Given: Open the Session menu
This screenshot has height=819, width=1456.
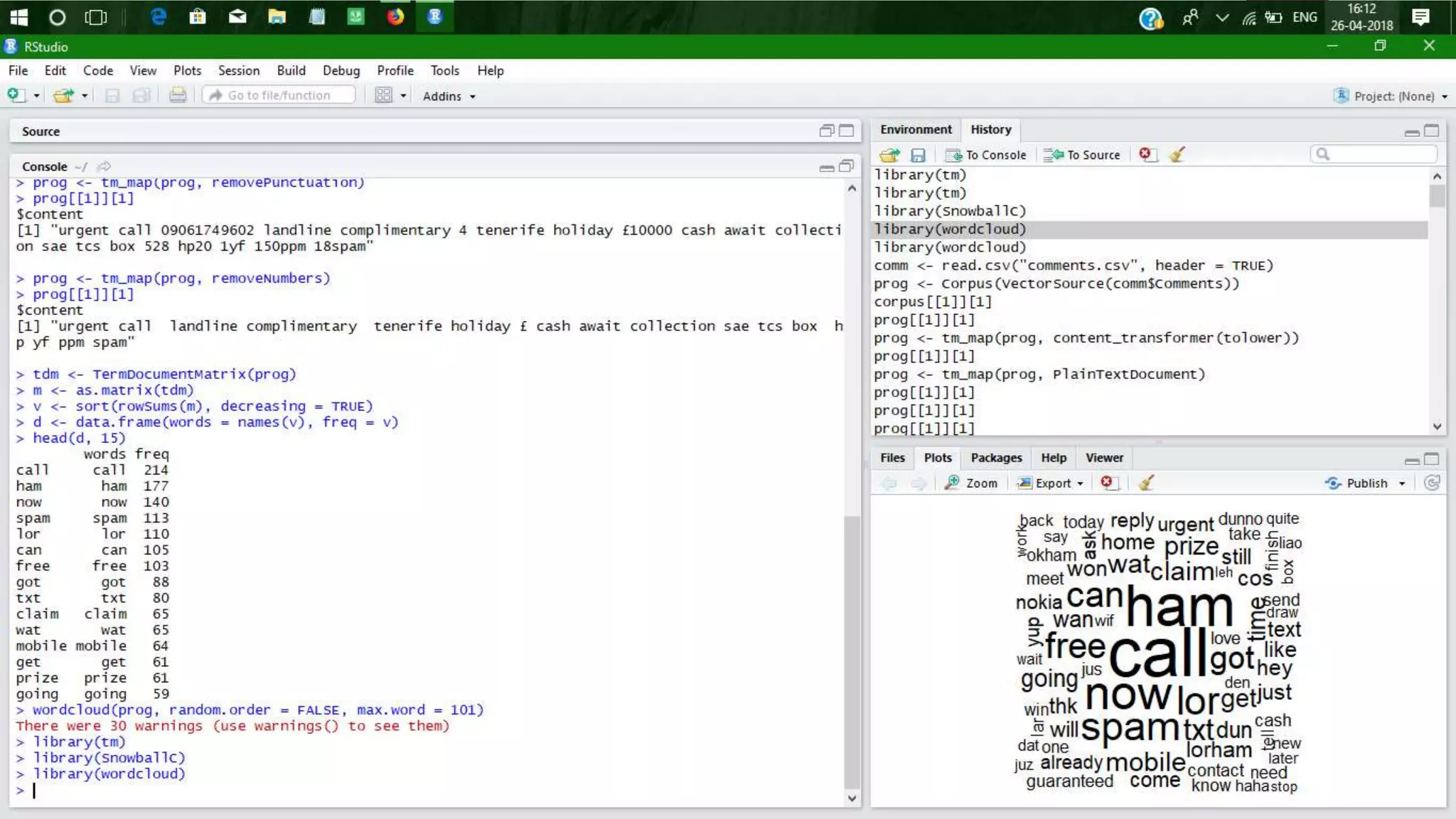Looking at the screenshot, I should pos(238,70).
